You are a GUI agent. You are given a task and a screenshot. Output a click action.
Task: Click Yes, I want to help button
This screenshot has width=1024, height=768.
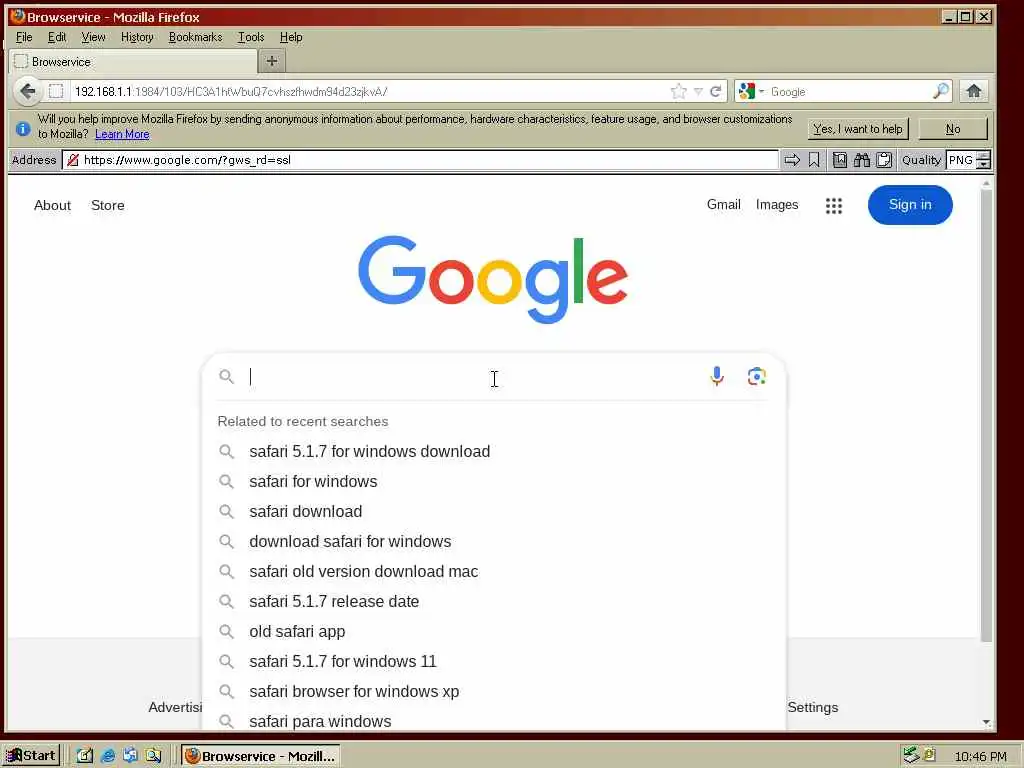coord(857,129)
